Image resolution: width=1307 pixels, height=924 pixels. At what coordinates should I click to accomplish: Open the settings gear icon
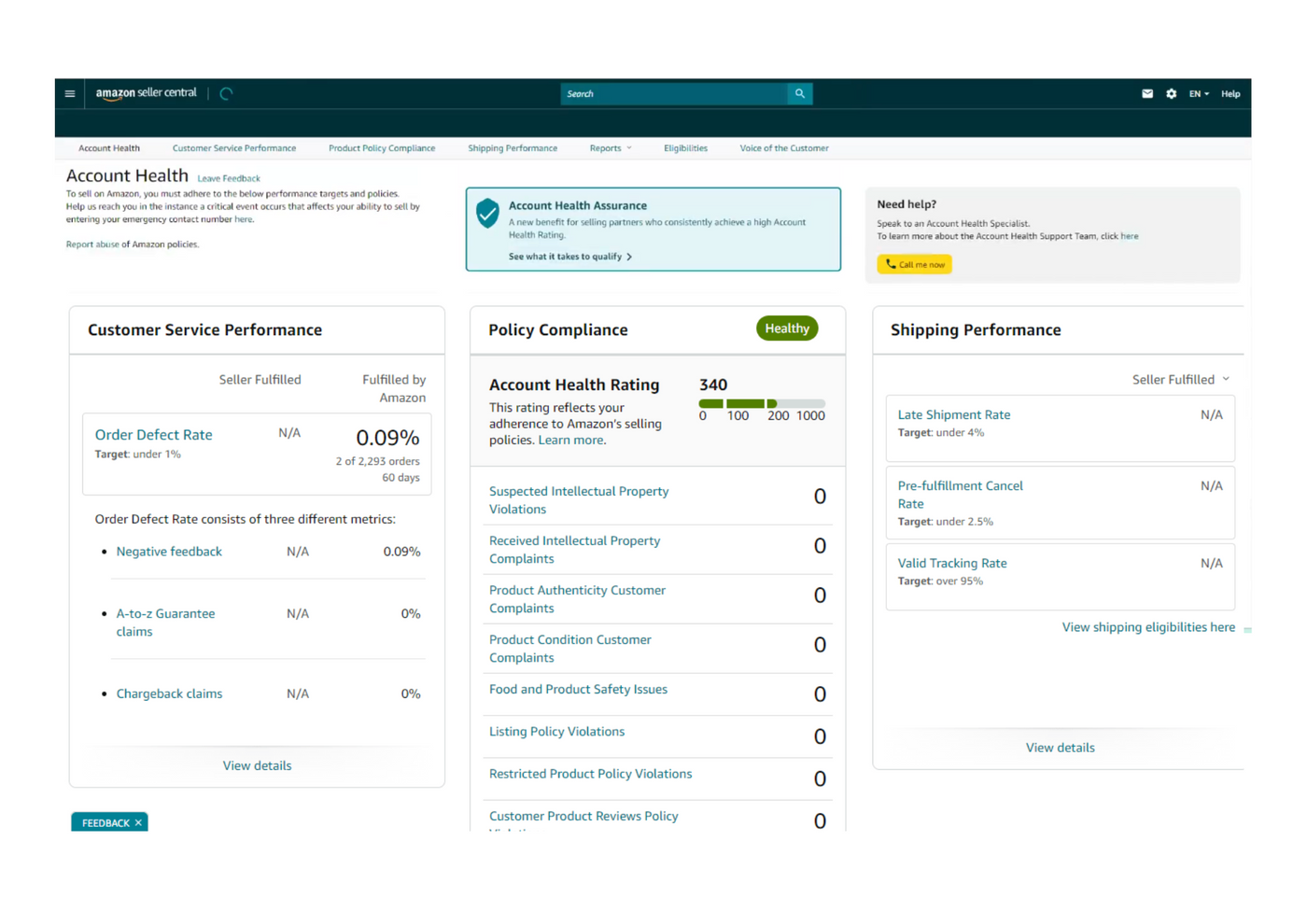pyautogui.click(x=1172, y=93)
